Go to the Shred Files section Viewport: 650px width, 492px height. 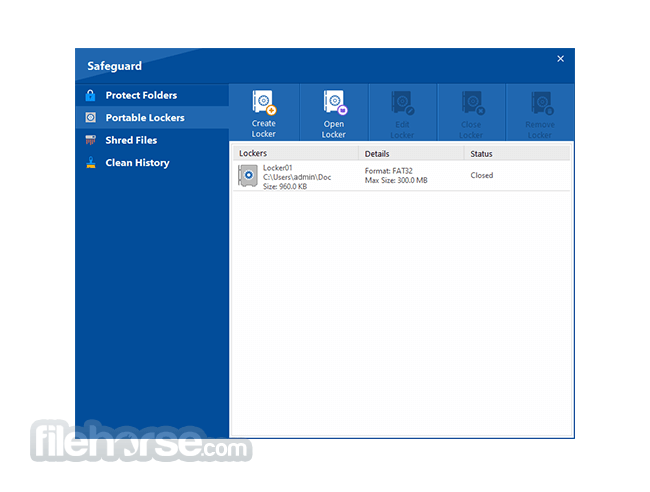pos(152,140)
